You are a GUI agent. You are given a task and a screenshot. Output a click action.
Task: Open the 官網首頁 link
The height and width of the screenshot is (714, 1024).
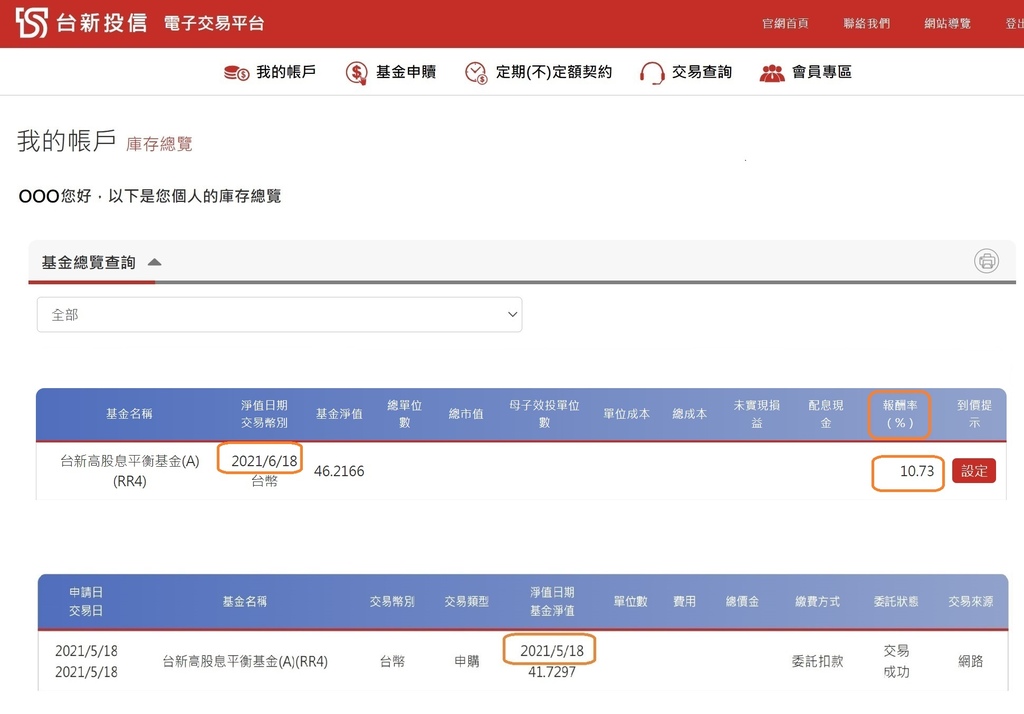(786, 22)
